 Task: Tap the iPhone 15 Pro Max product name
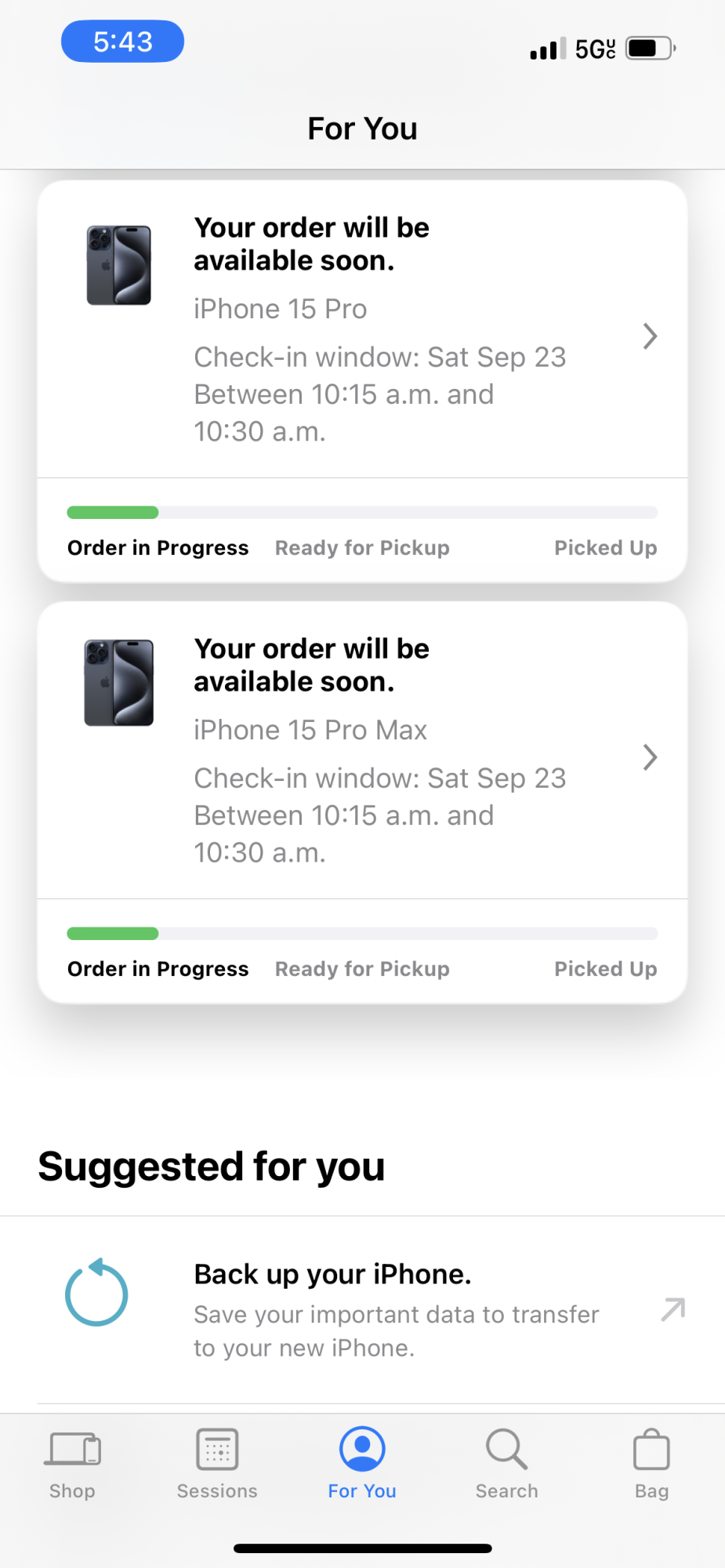(310, 730)
